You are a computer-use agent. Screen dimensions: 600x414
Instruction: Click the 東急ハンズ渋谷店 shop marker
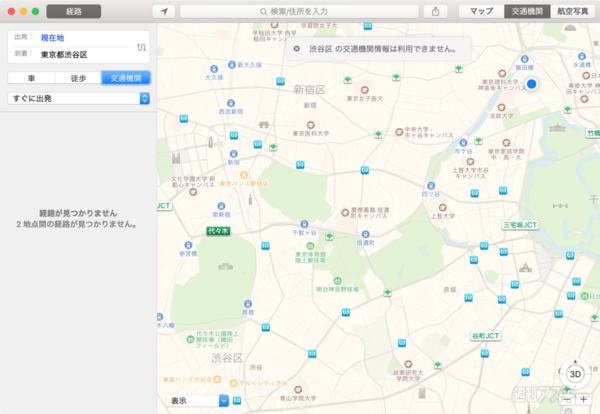click(217, 379)
